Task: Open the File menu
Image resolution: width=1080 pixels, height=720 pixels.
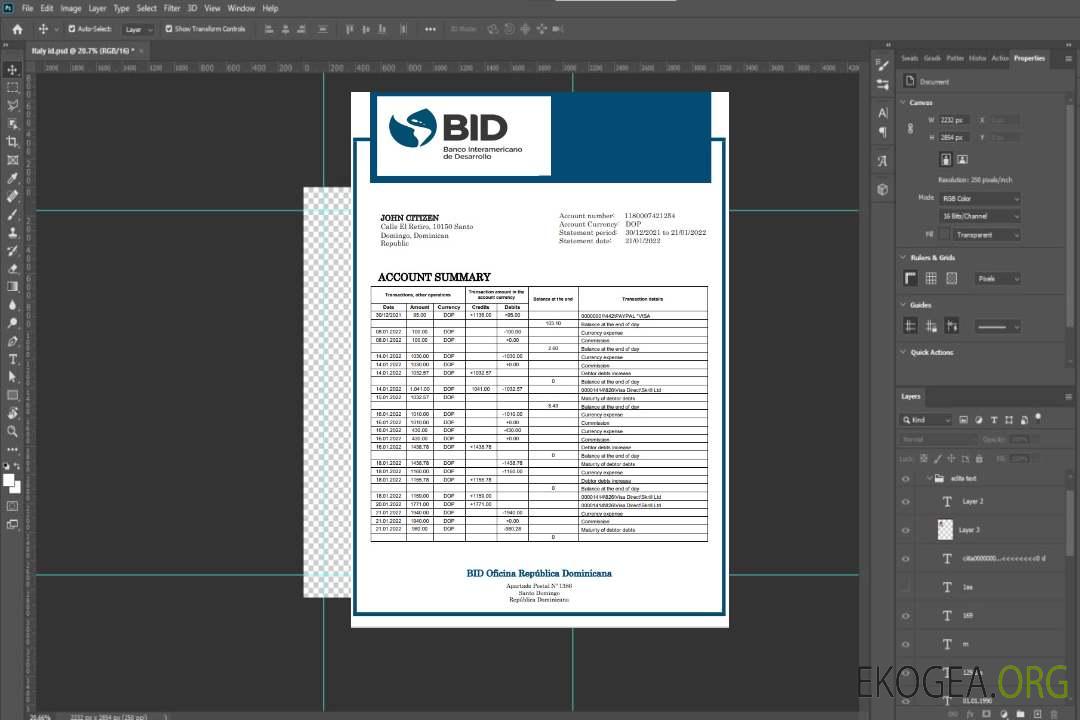Action: [28, 8]
